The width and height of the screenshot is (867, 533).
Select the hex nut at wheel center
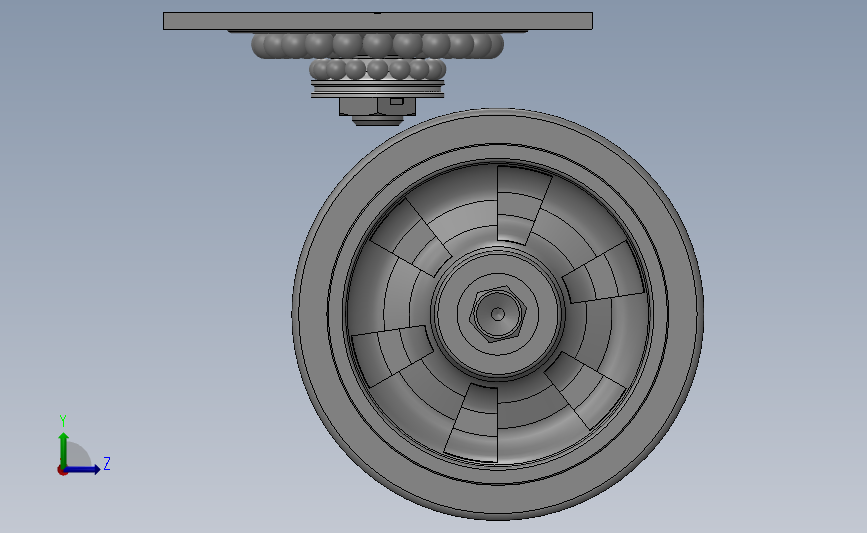click(x=498, y=313)
